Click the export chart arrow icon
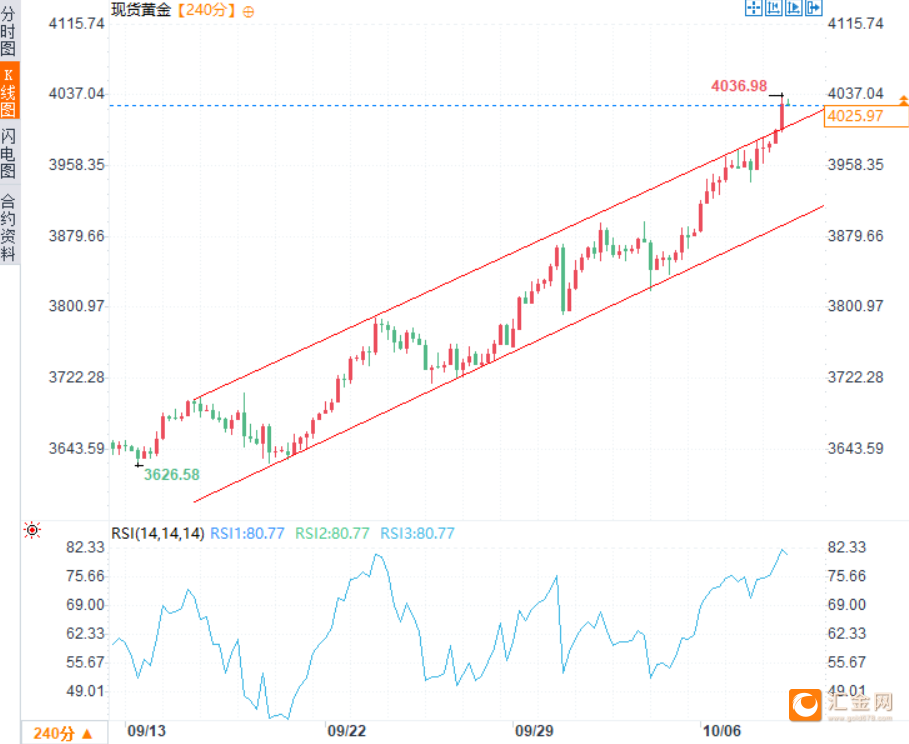Image resolution: width=909 pixels, height=744 pixels. (x=814, y=8)
